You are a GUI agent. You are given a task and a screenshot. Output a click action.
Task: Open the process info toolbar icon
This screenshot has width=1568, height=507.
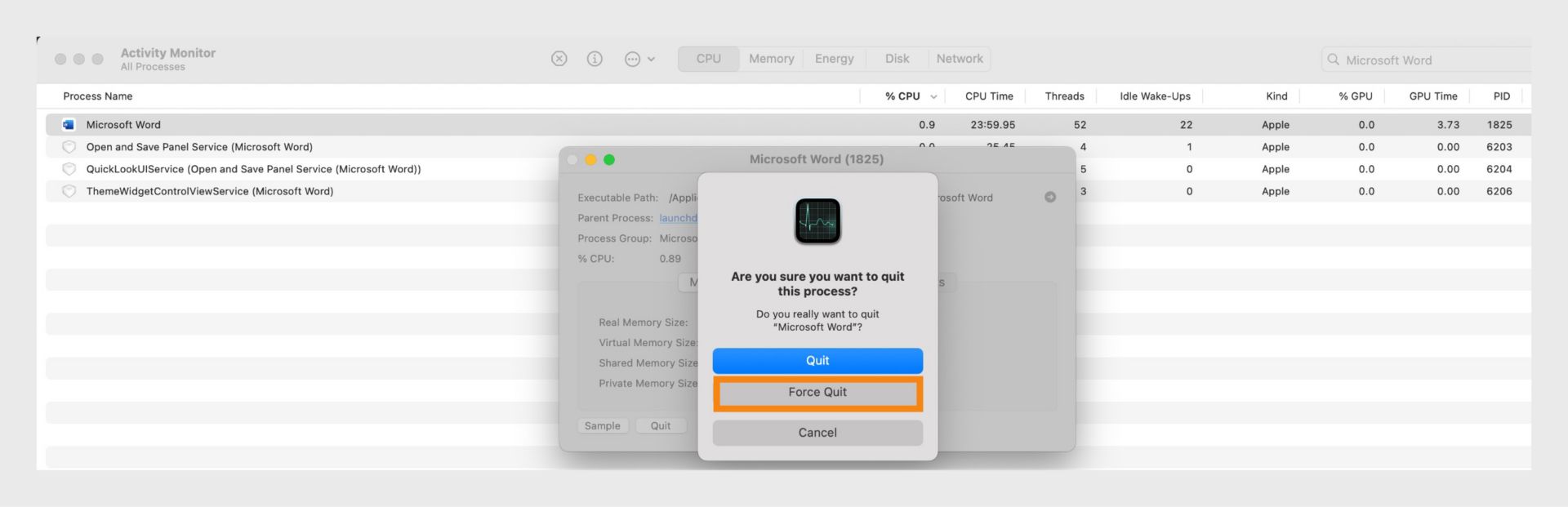[595, 59]
